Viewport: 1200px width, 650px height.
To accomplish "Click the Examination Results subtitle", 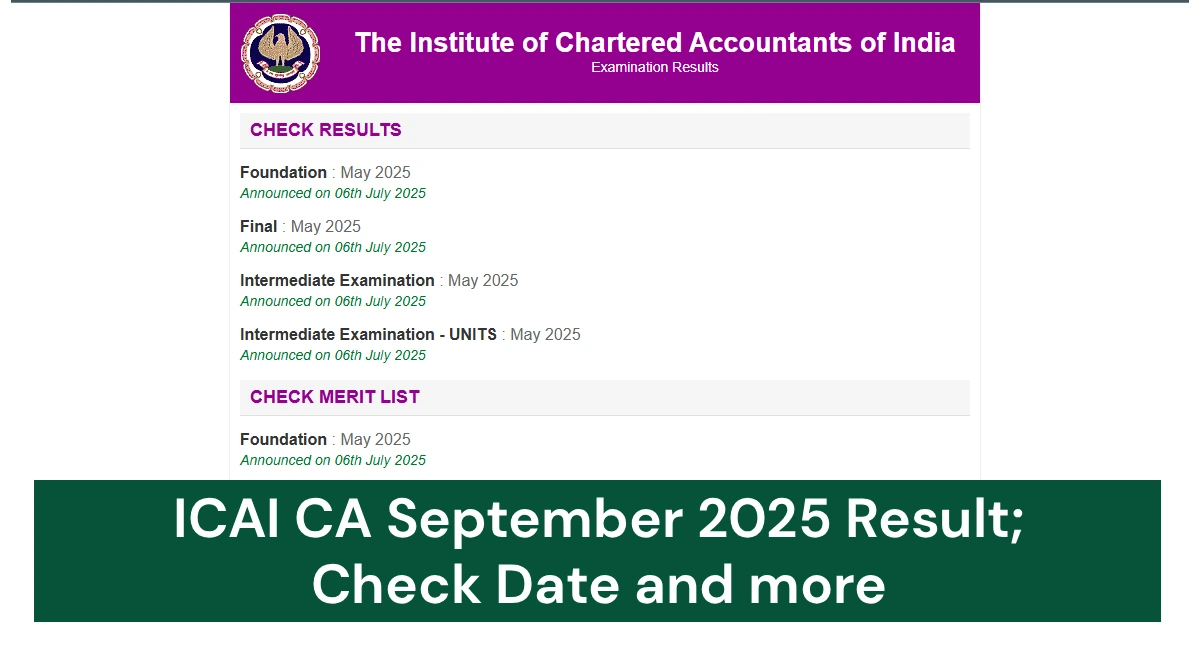I will pyautogui.click(x=654, y=67).
